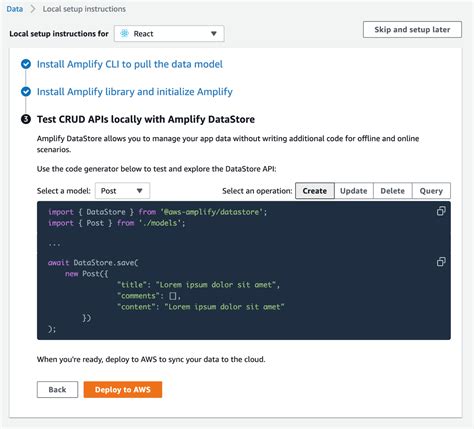
Task: Select the Query operation
Action: click(431, 191)
